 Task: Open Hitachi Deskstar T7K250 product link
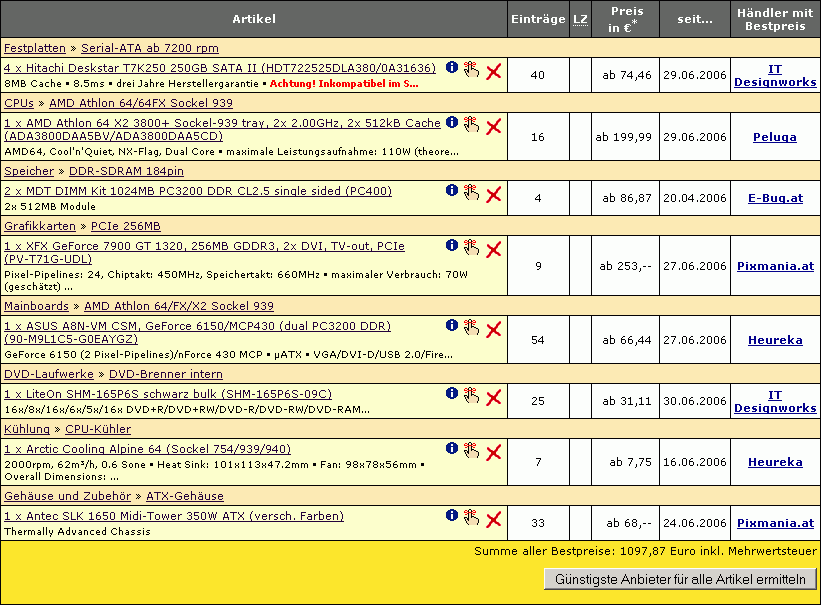pos(220,68)
